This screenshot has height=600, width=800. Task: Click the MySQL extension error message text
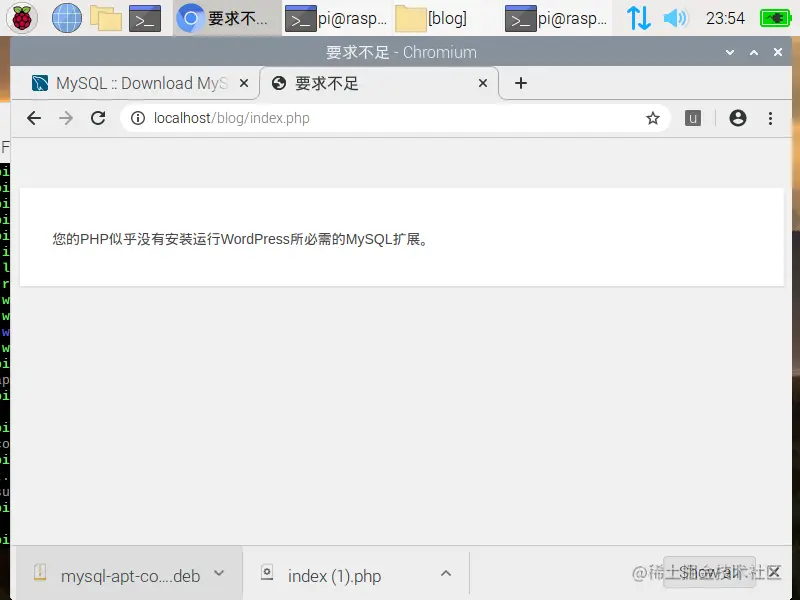tap(241, 239)
